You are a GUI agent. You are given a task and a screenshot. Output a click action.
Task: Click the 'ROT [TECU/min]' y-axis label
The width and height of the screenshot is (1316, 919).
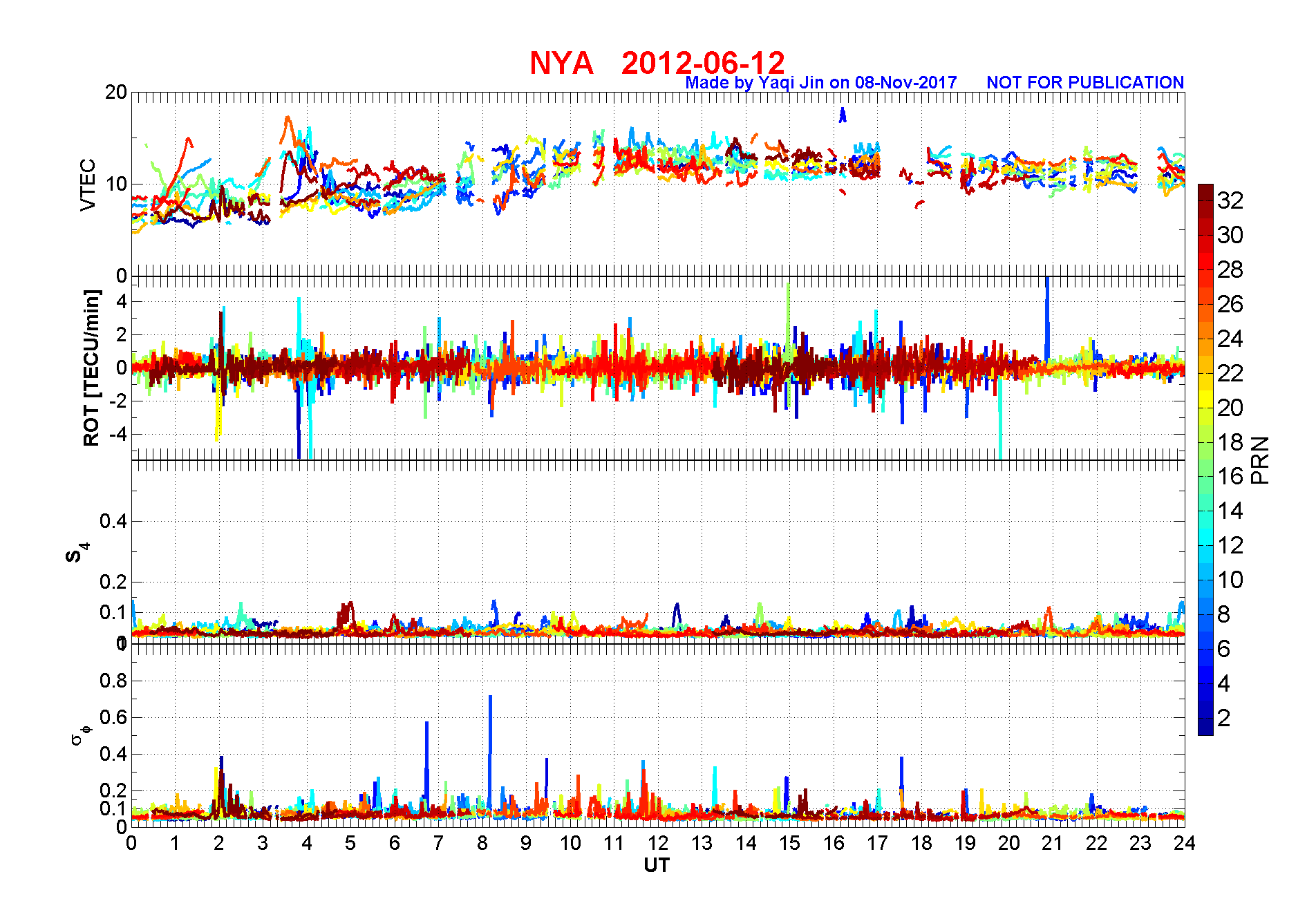91,368
